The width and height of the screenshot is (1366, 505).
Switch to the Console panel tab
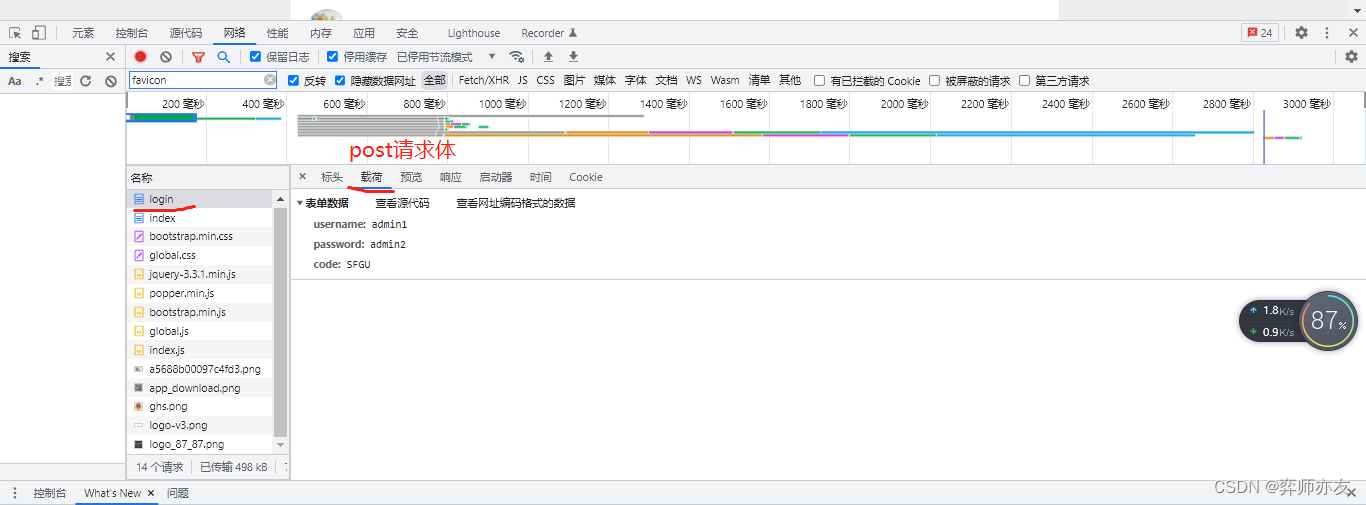coord(133,33)
